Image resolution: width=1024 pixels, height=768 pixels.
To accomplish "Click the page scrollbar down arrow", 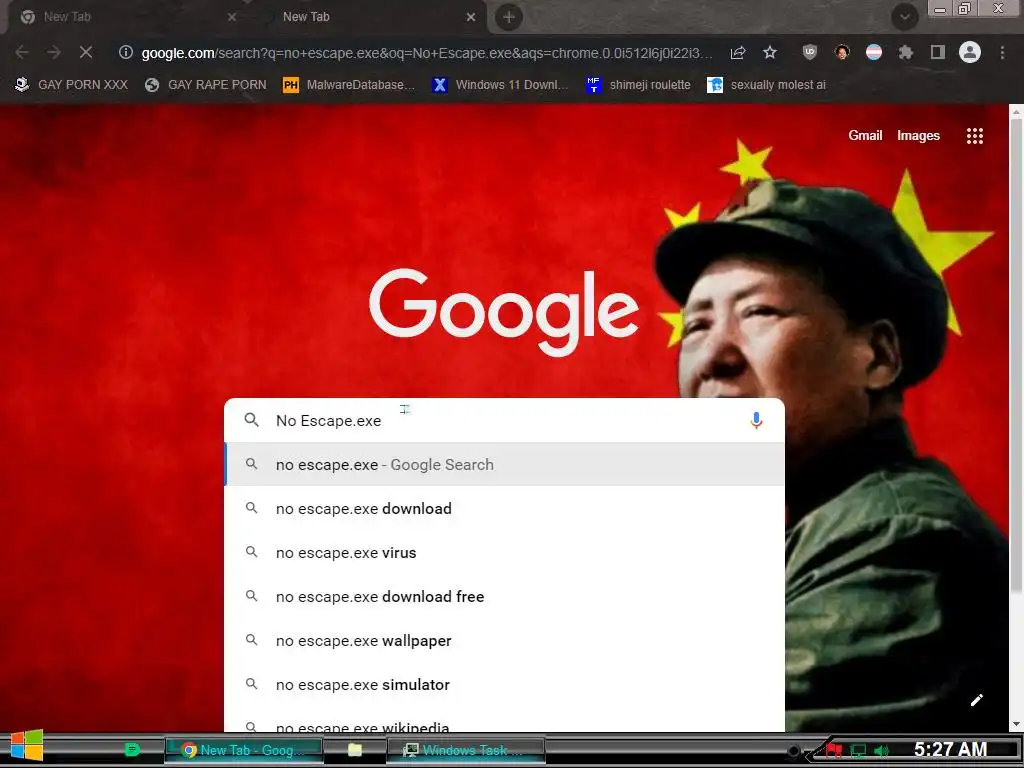I will pyautogui.click(x=1016, y=724).
